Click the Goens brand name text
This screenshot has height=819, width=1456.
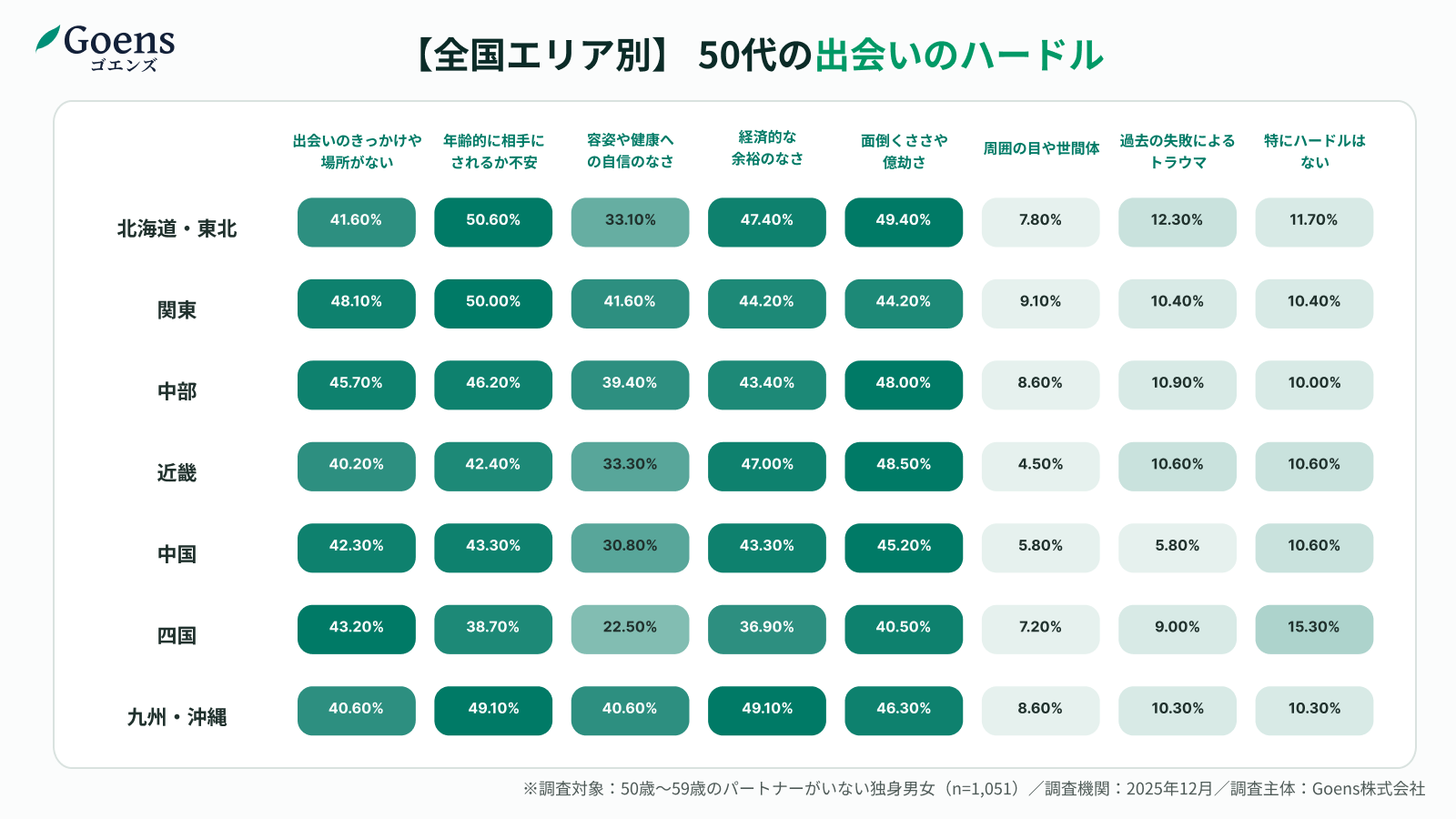click(x=119, y=41)
